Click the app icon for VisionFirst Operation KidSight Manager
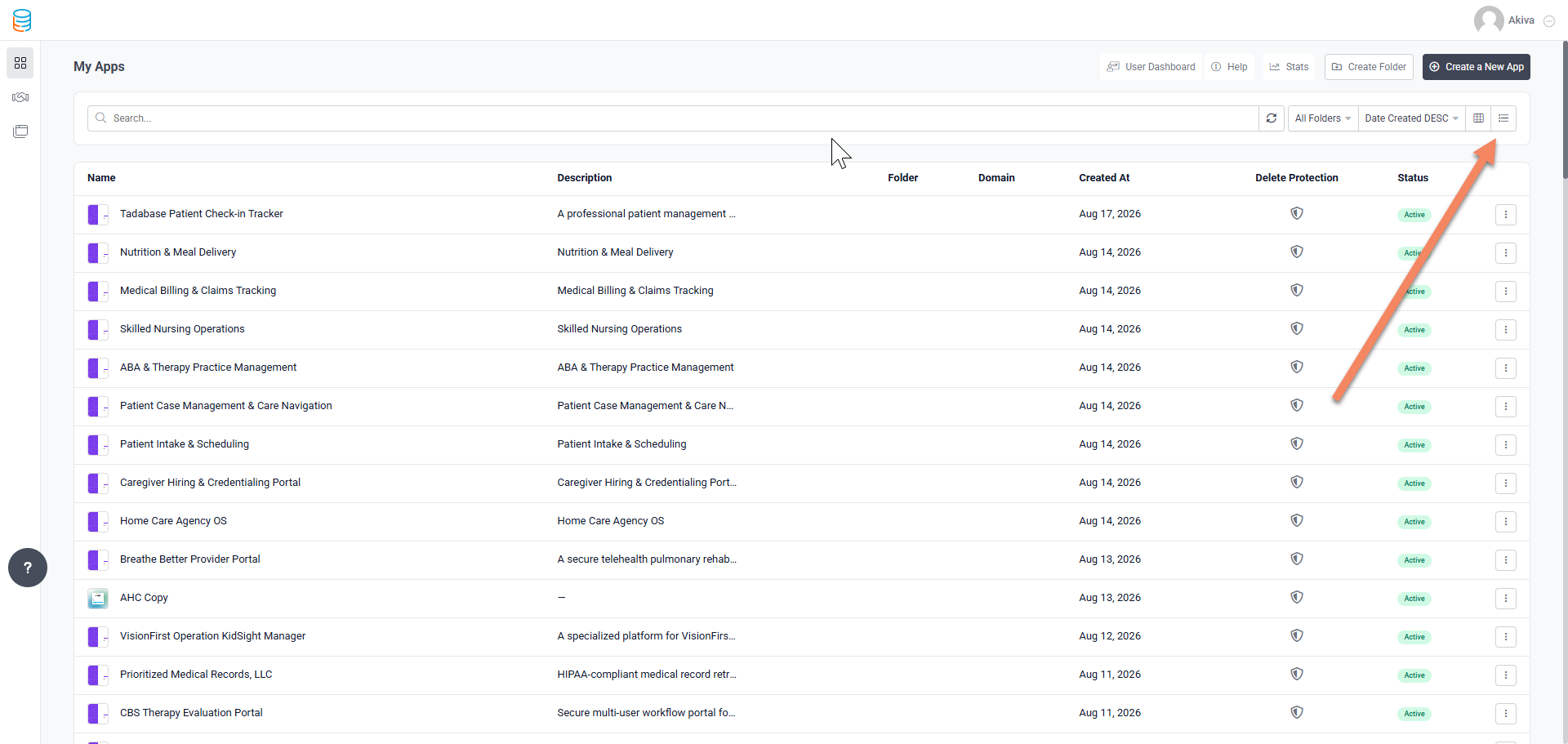This screenshot has height=744, width=1568. [98, 637]
